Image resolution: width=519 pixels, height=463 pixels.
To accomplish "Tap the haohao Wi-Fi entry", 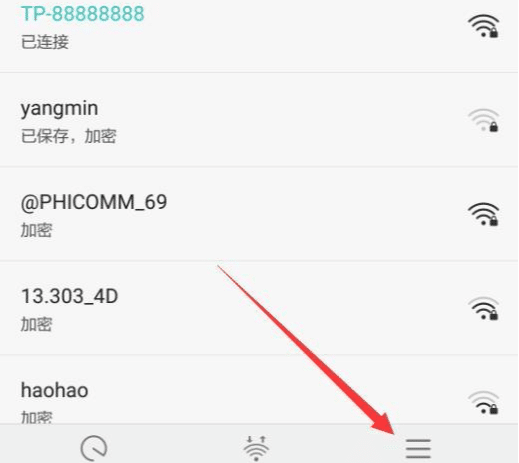I will (x=259, y=390).
